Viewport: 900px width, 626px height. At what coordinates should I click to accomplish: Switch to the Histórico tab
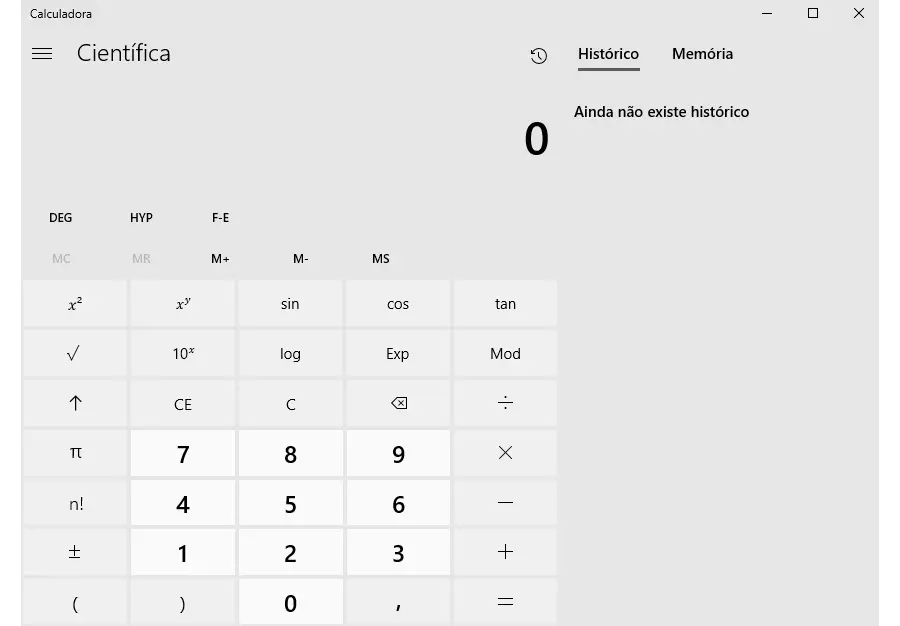coord(608,54)
